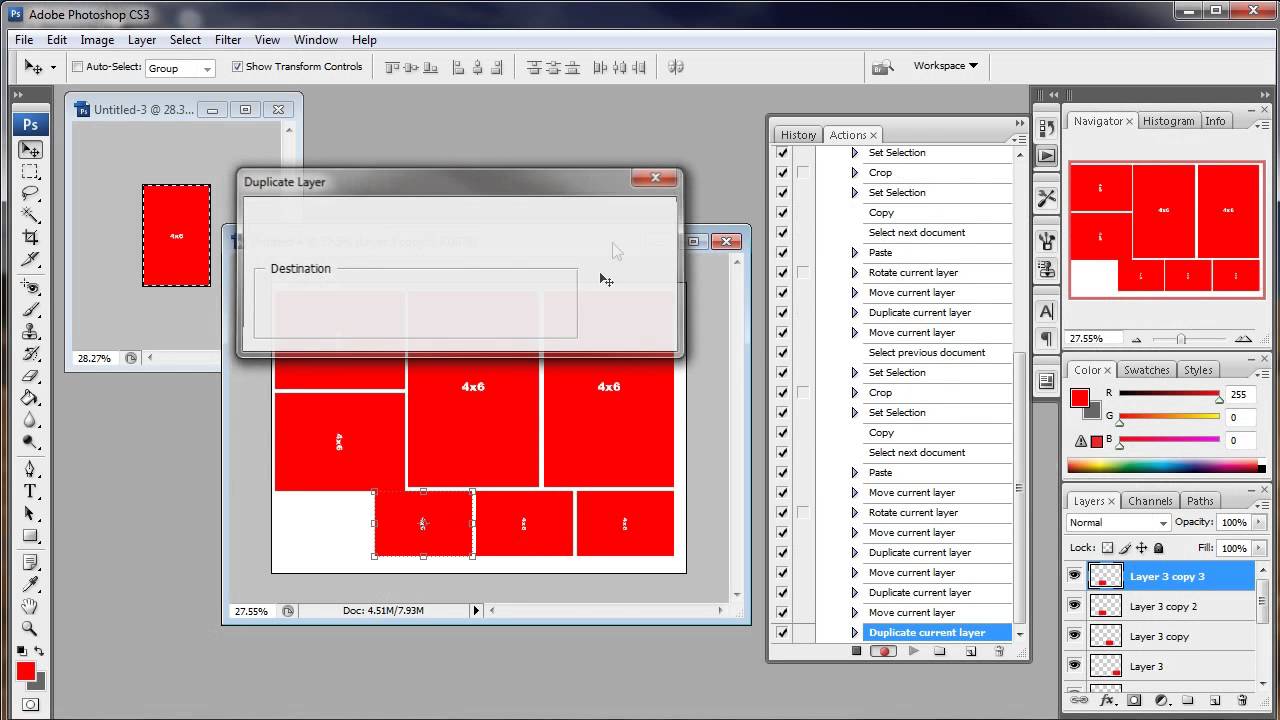The image size is (1280, 720).
Task: Open the Layer menu
Action: click(142, 40)
